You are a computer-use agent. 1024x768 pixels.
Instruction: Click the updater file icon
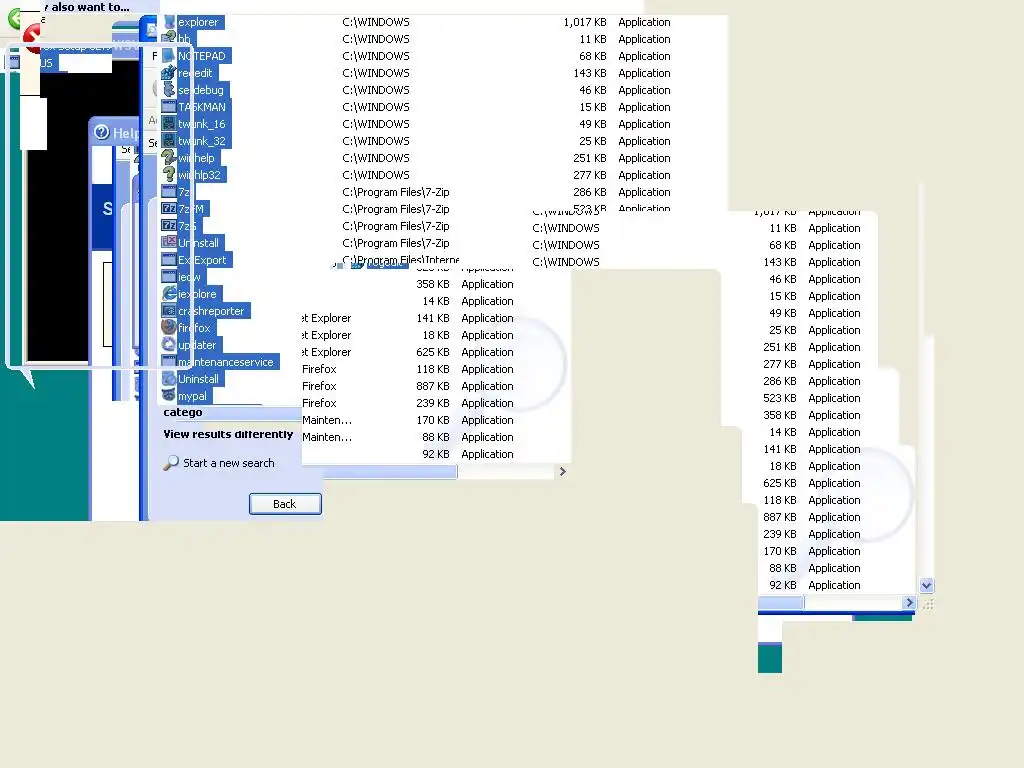pyautogui.click(x=169, y=345)
